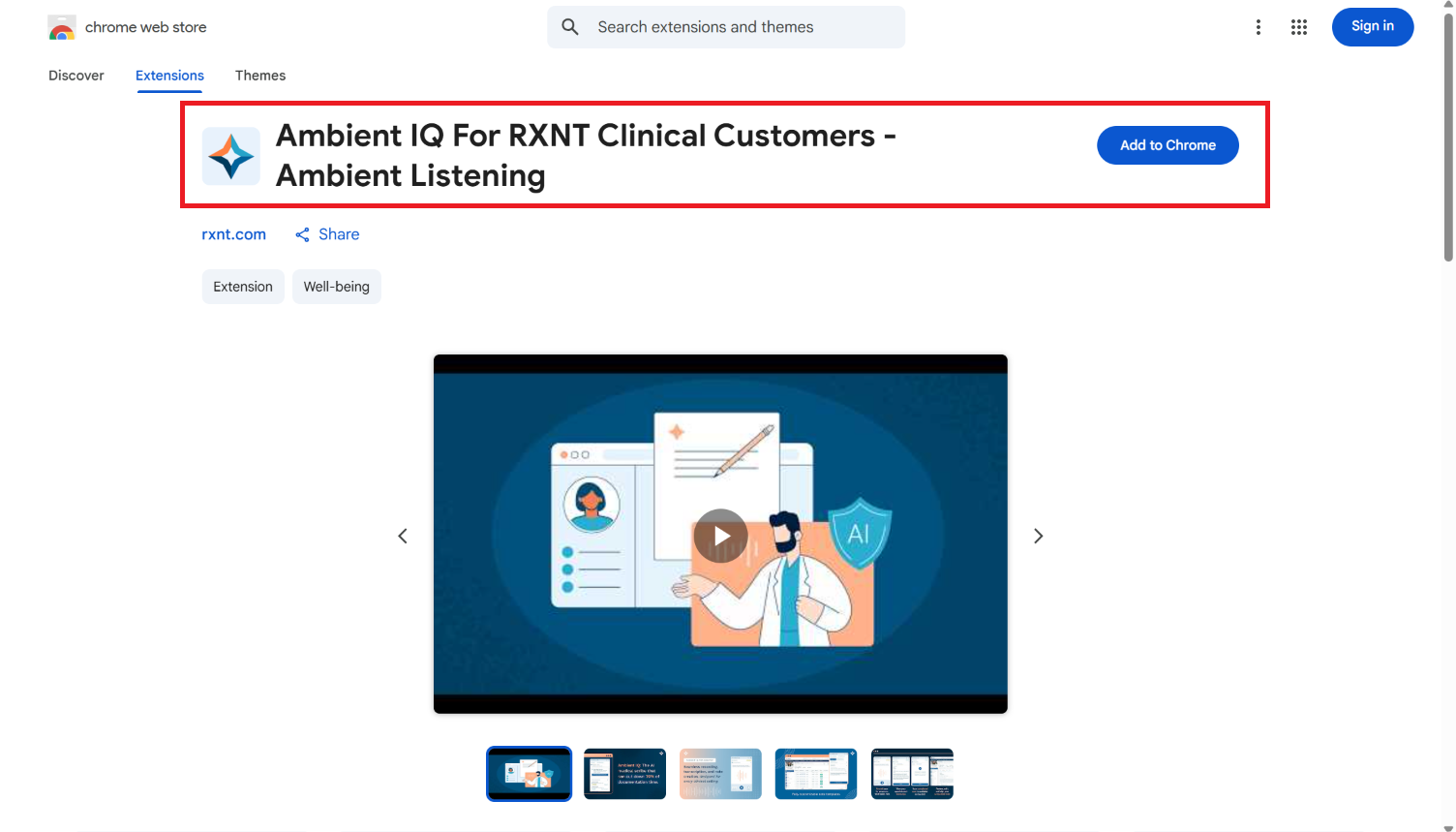Screen dimensions: 1456x832
Task: Open the Themes tab
Action: 260,76
